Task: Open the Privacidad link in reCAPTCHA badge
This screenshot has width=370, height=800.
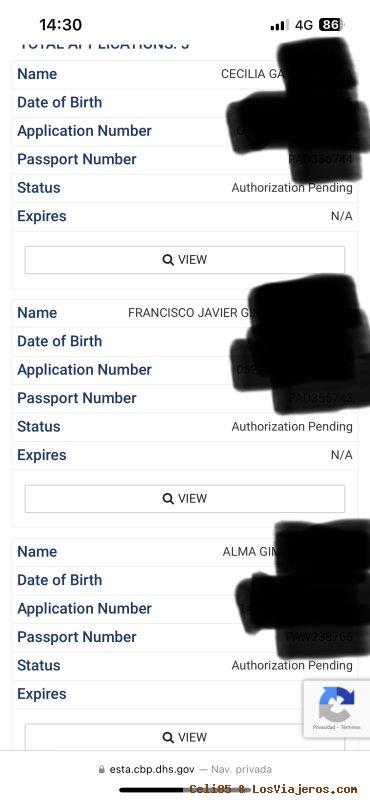Action: 323,727
